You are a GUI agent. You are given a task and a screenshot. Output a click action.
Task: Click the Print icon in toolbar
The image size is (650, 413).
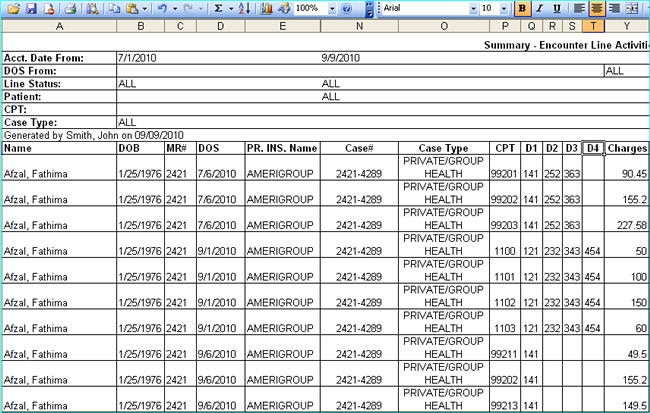click(71, 8)
